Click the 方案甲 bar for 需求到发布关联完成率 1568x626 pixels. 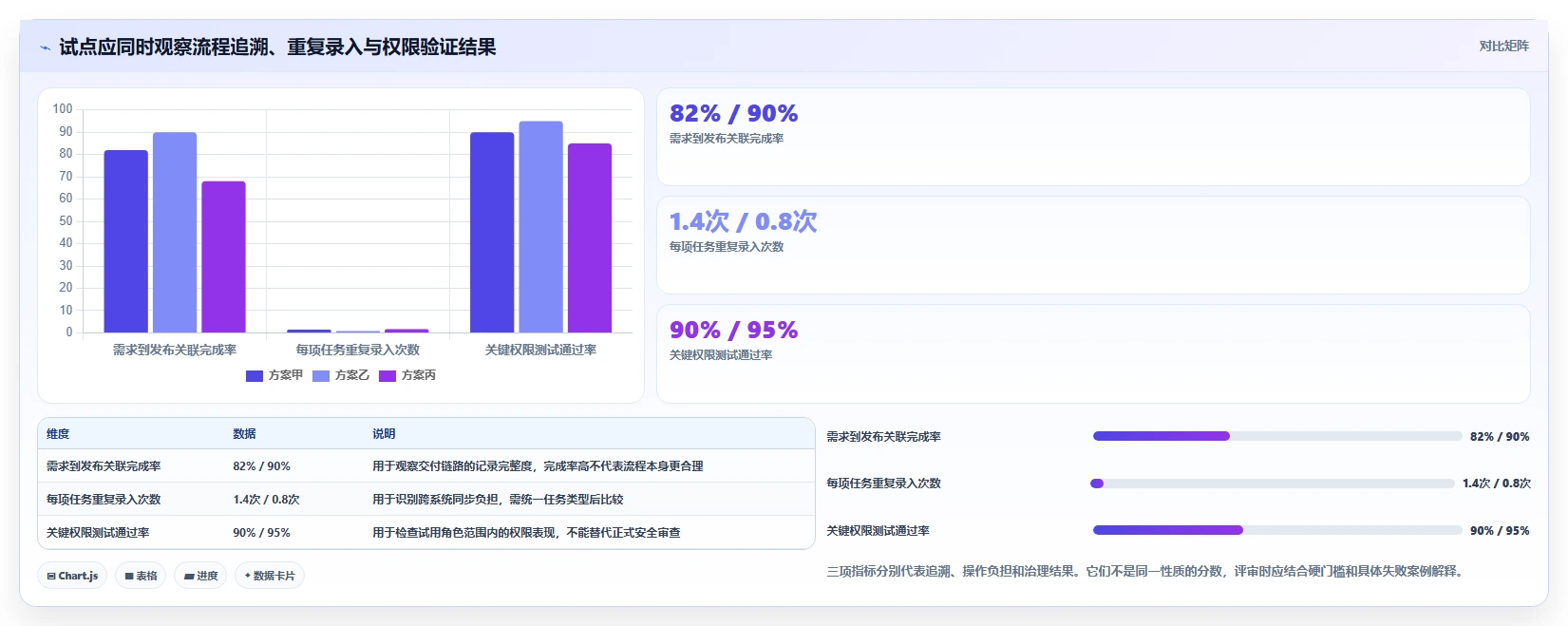126,241
